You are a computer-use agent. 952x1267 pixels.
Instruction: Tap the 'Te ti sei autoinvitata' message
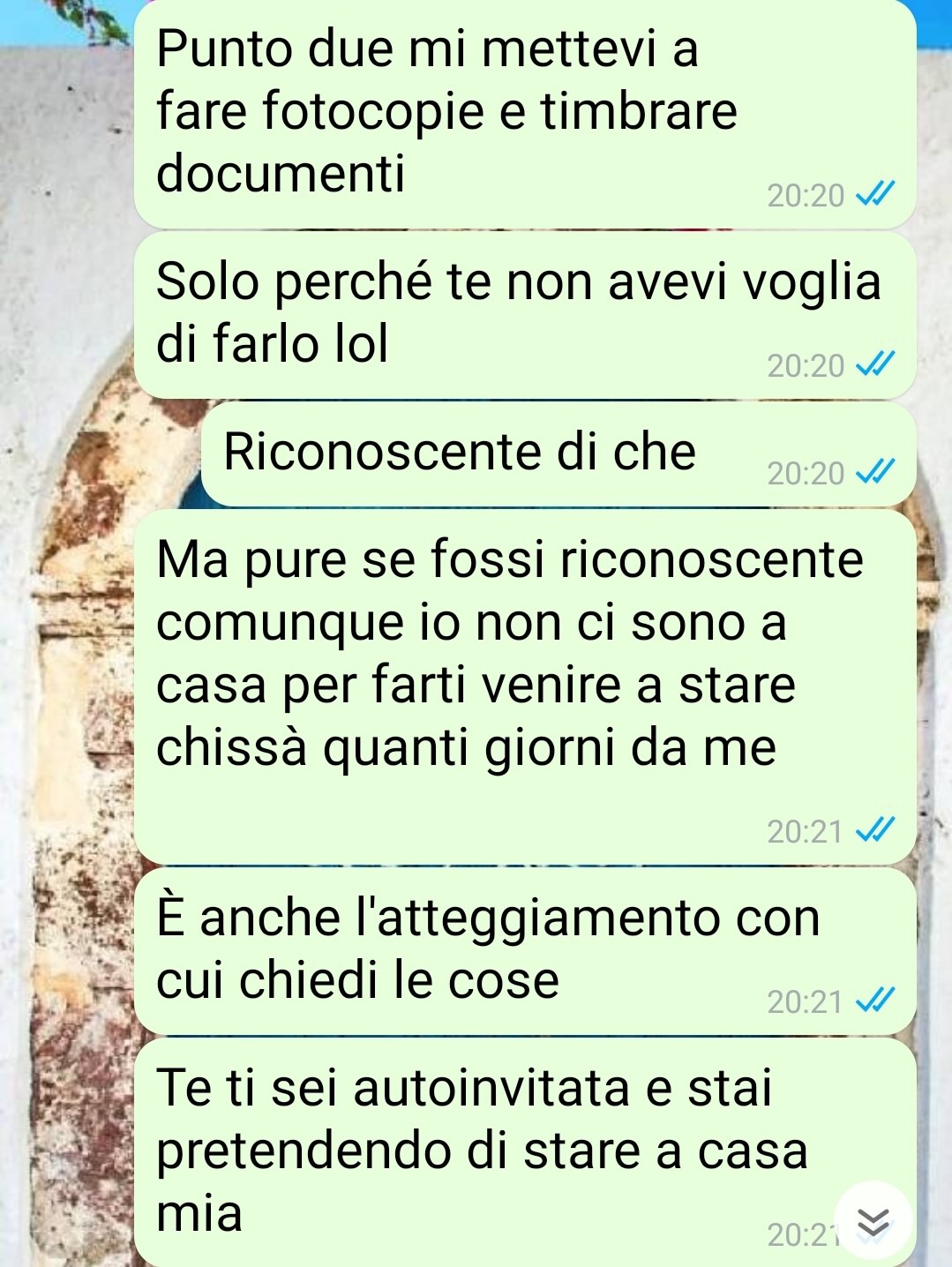point(525,1152)
